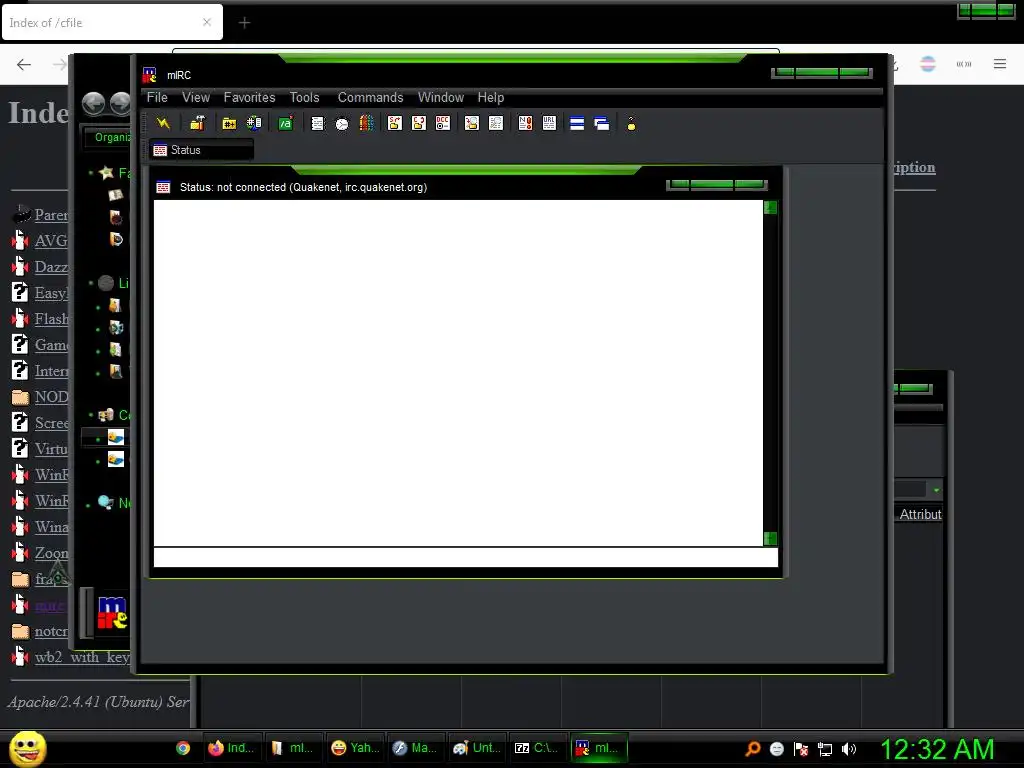
Task: Click the smiley Start button
Action: coord(28,748)
